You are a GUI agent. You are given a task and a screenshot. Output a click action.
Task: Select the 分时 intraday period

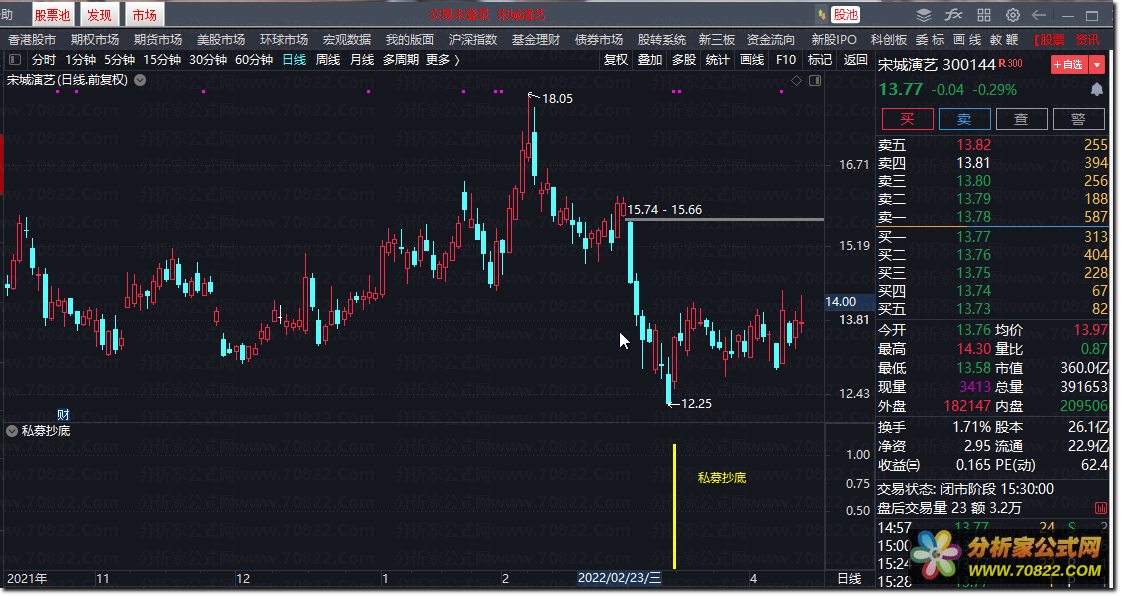pyautogui.click(x=44, y=60)
